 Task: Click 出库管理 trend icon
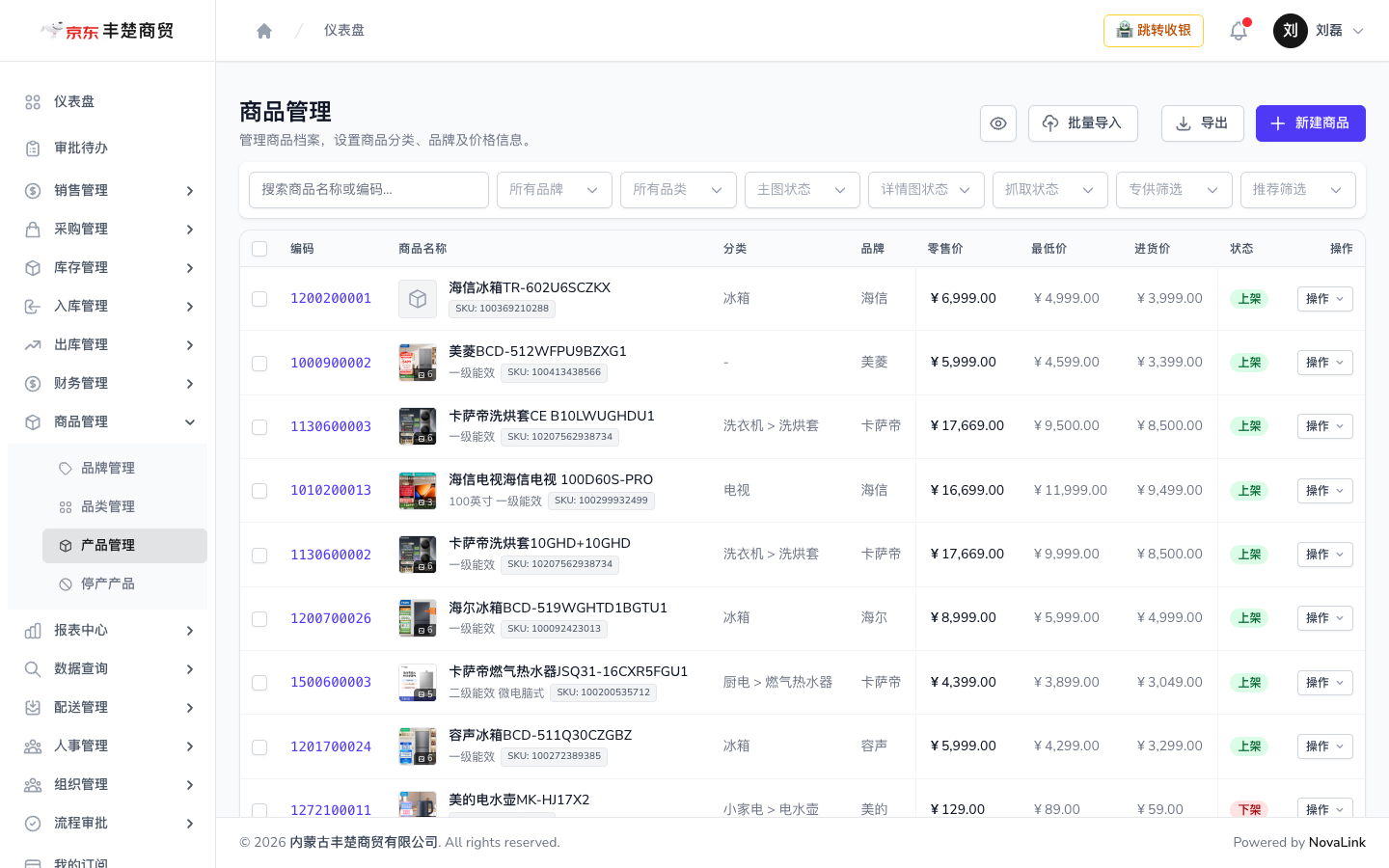tap(33, 345)
